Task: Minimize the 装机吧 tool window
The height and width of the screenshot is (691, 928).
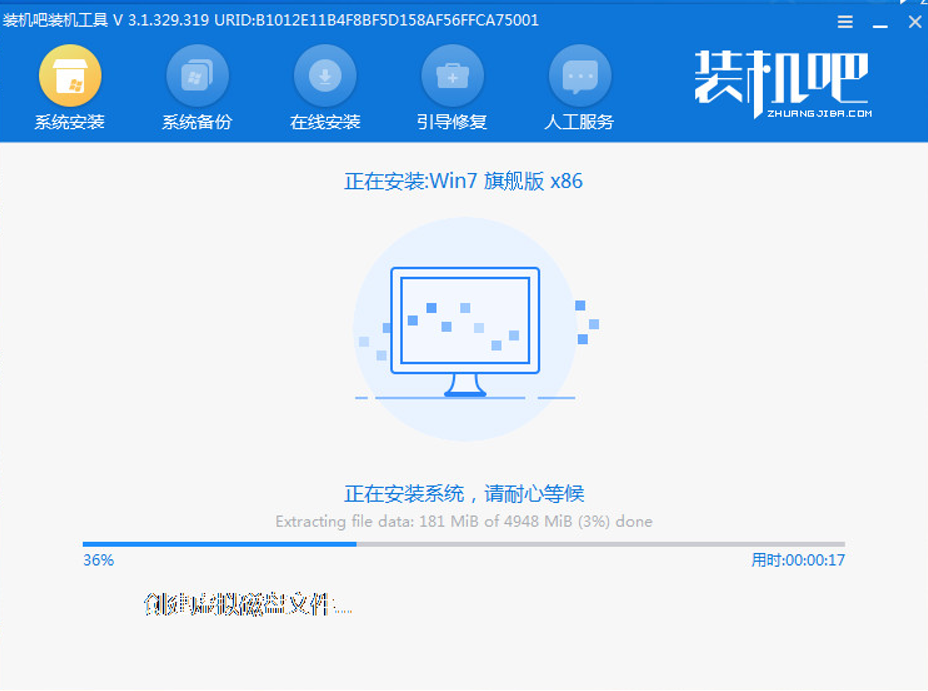Action: point(881,22)
